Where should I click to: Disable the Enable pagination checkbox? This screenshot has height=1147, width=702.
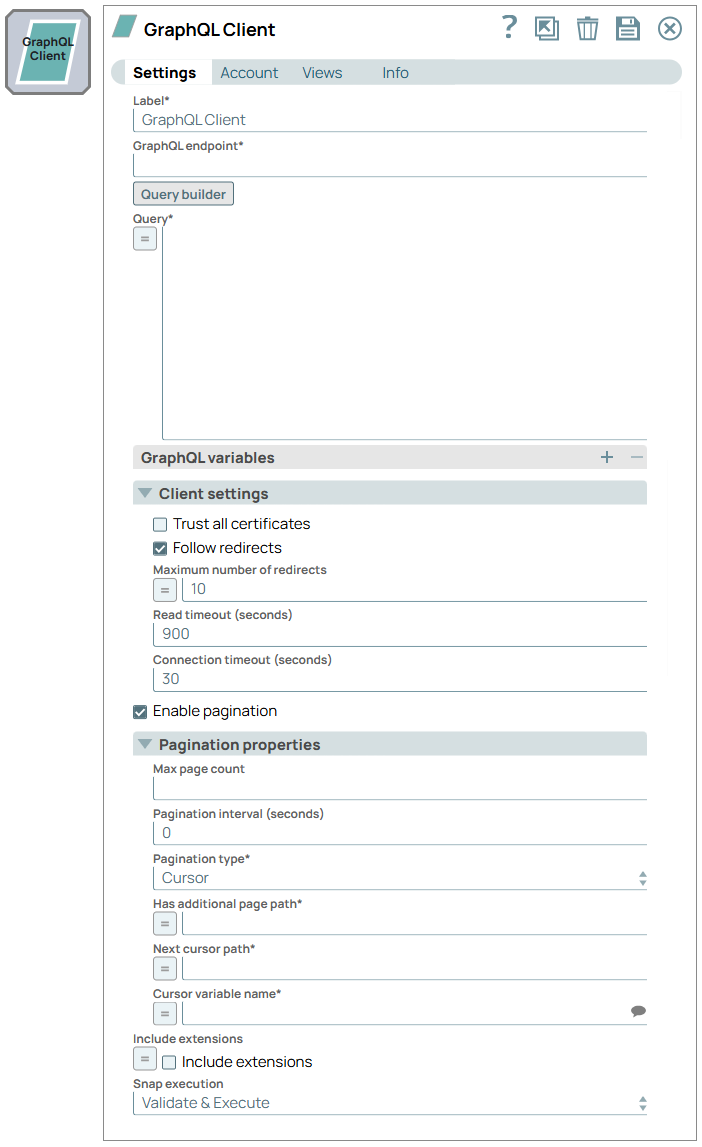point(140,712)
